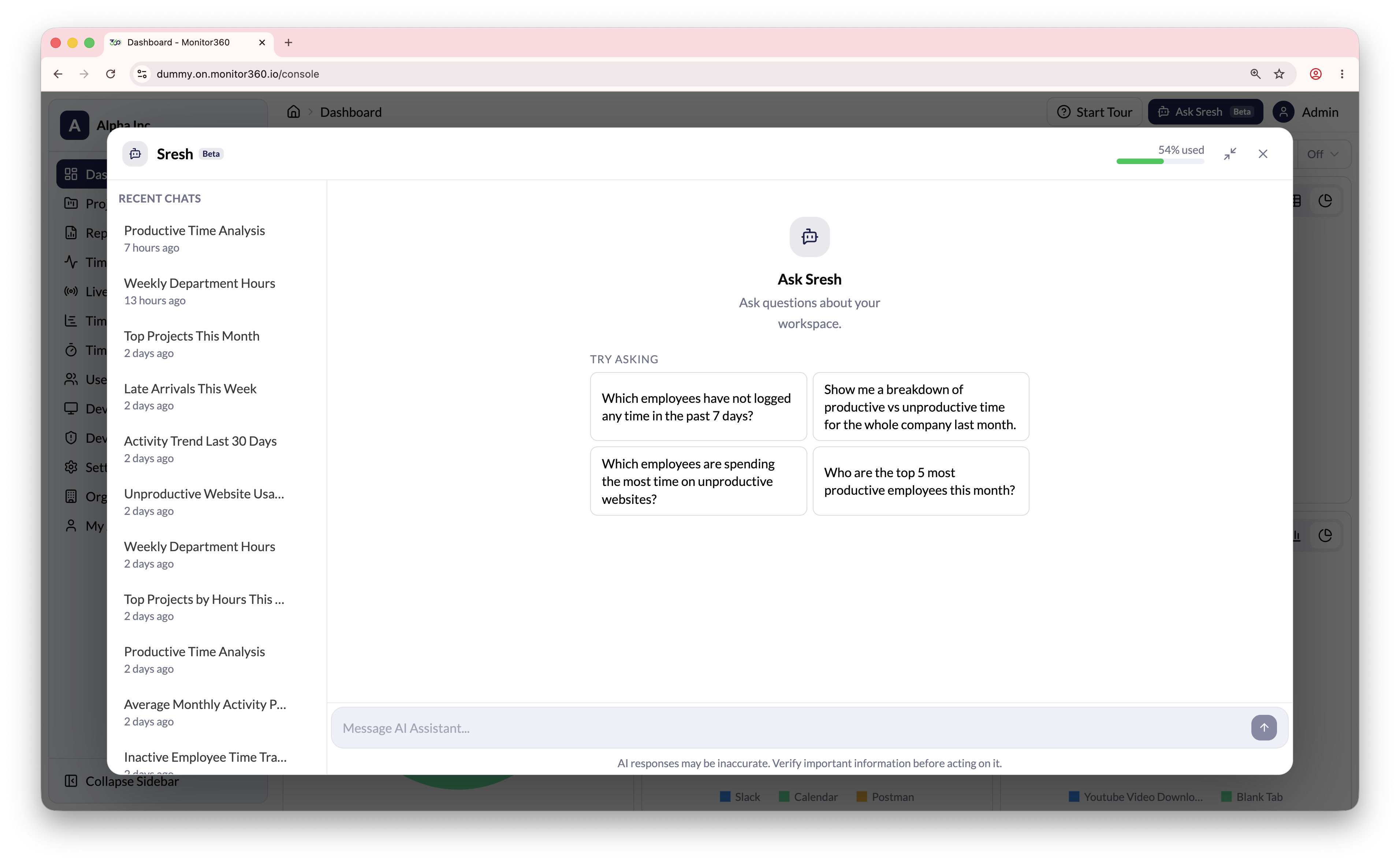The height and width of the screenshot is (865, 1400).
Task: Click the address bar URL
Action: coord(237,74)
